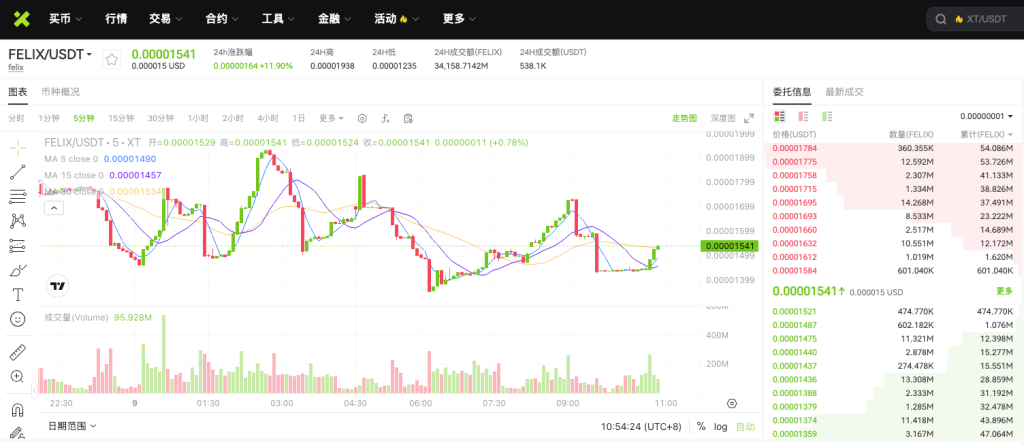
Task: Select the 30分钟 timeframe
Action: [161, 118]
